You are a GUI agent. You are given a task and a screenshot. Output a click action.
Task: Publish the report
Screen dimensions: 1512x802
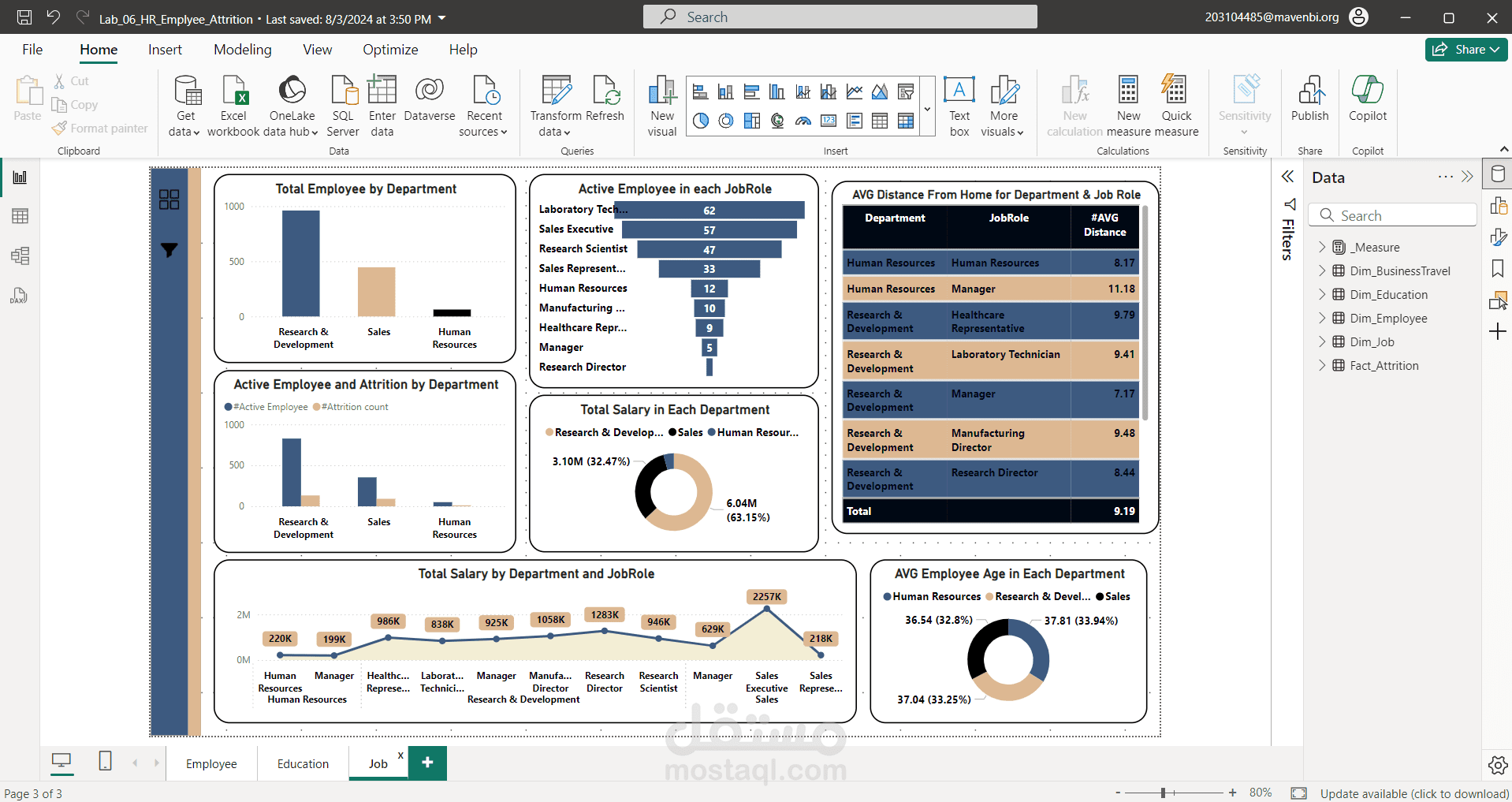tap(1310, 99)
